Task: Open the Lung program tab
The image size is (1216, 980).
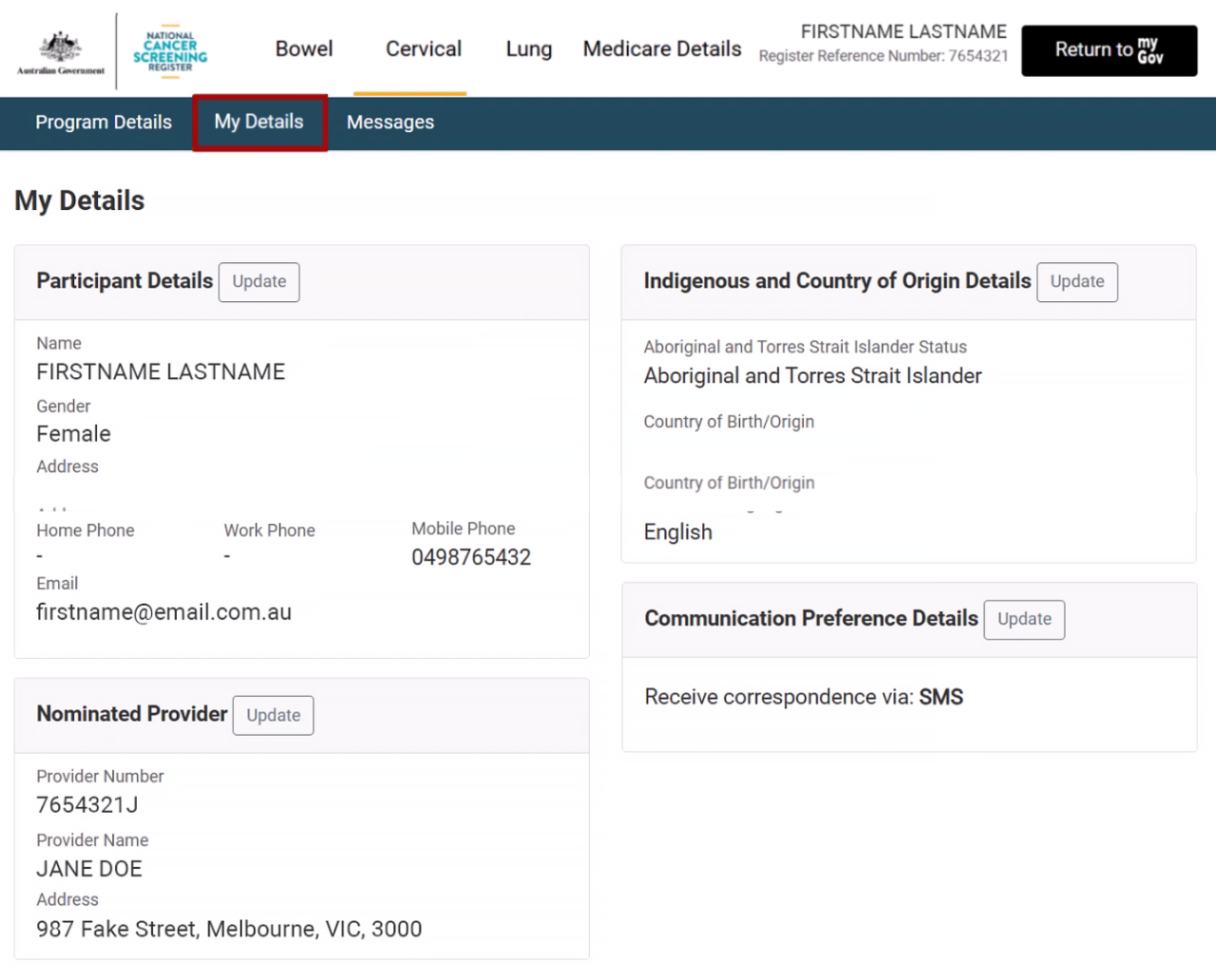Action: tap(529, 49)
